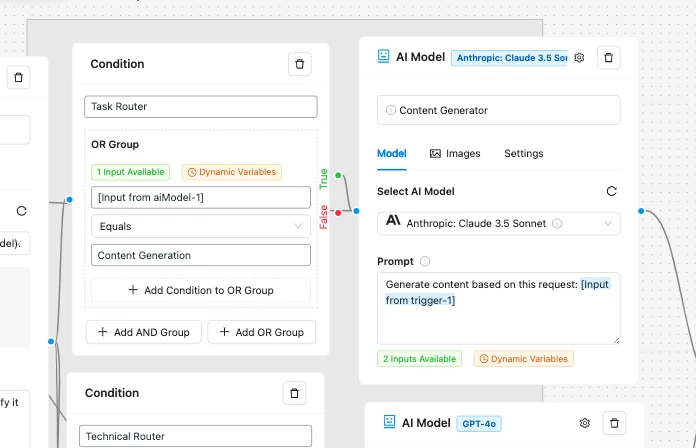Open Dynamic Variables in the Prompt section
This screenshot has height=448, width=696.
coord(523,359)
